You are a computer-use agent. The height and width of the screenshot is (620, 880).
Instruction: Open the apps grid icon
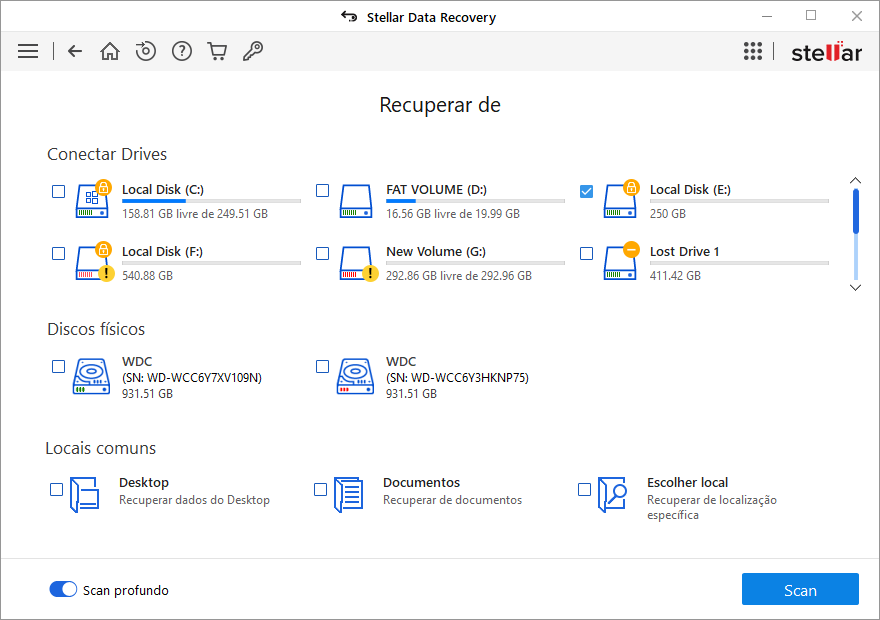pyautogui.click(x=753, y=52)
